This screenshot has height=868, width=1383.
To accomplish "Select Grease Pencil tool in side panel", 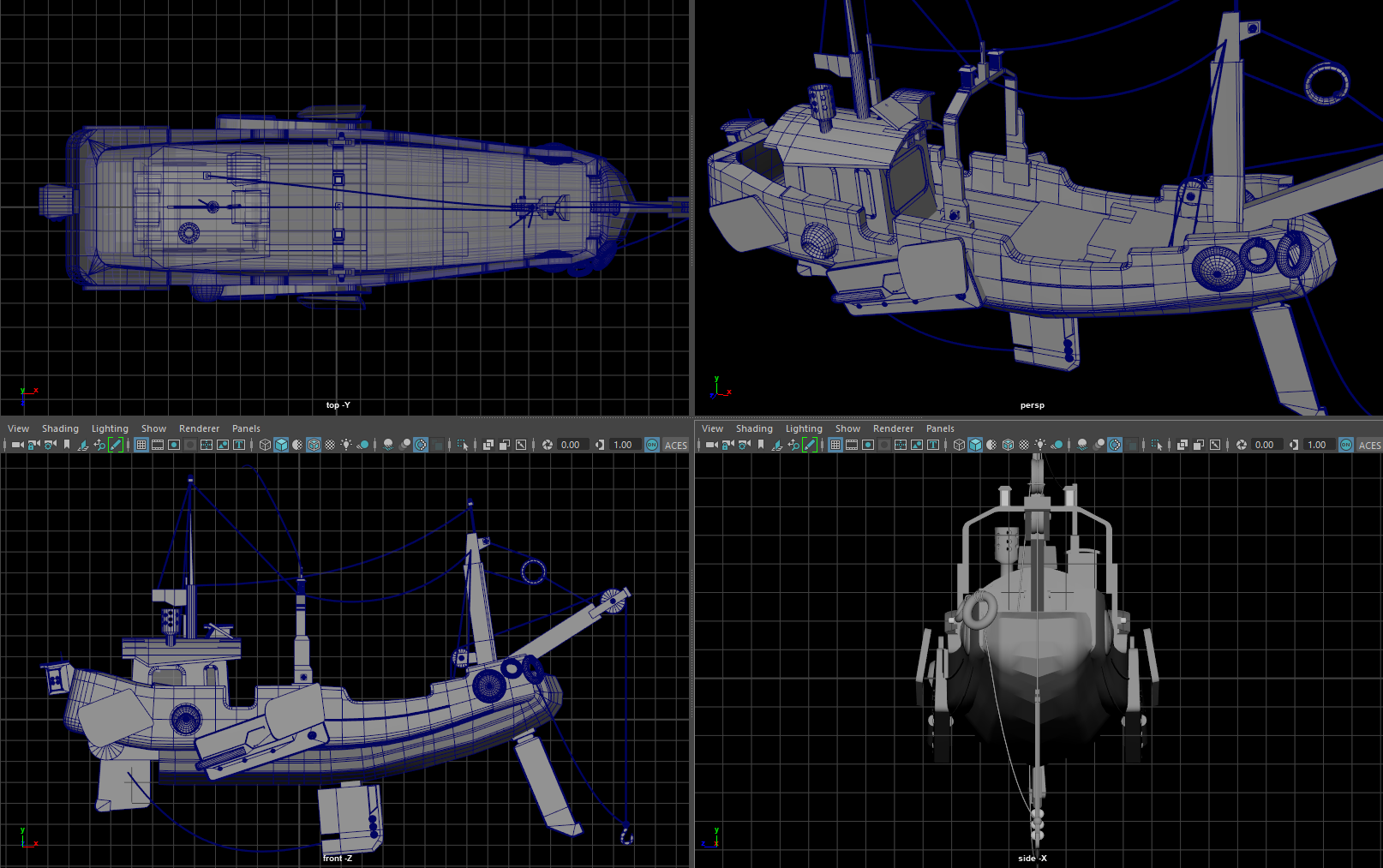I will point(810,445).
